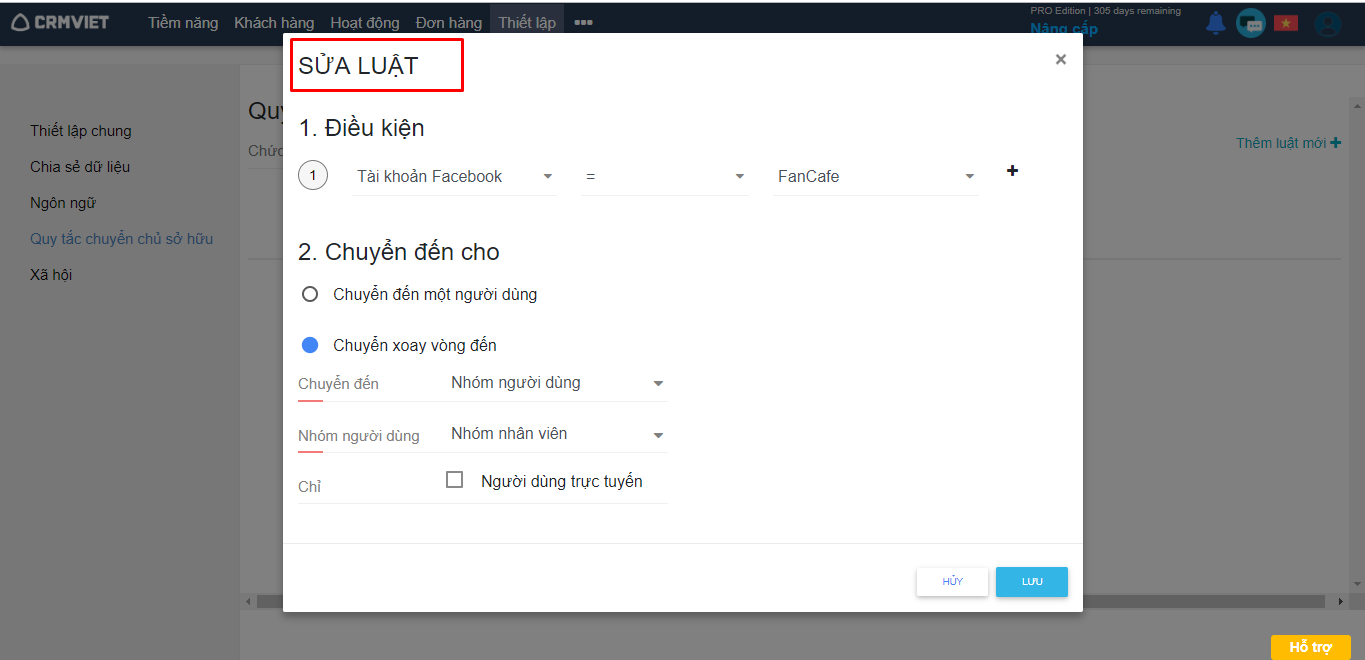1365x660 pixels.
Task: Open the equals operator dropdown
Action: click(664, 177)
